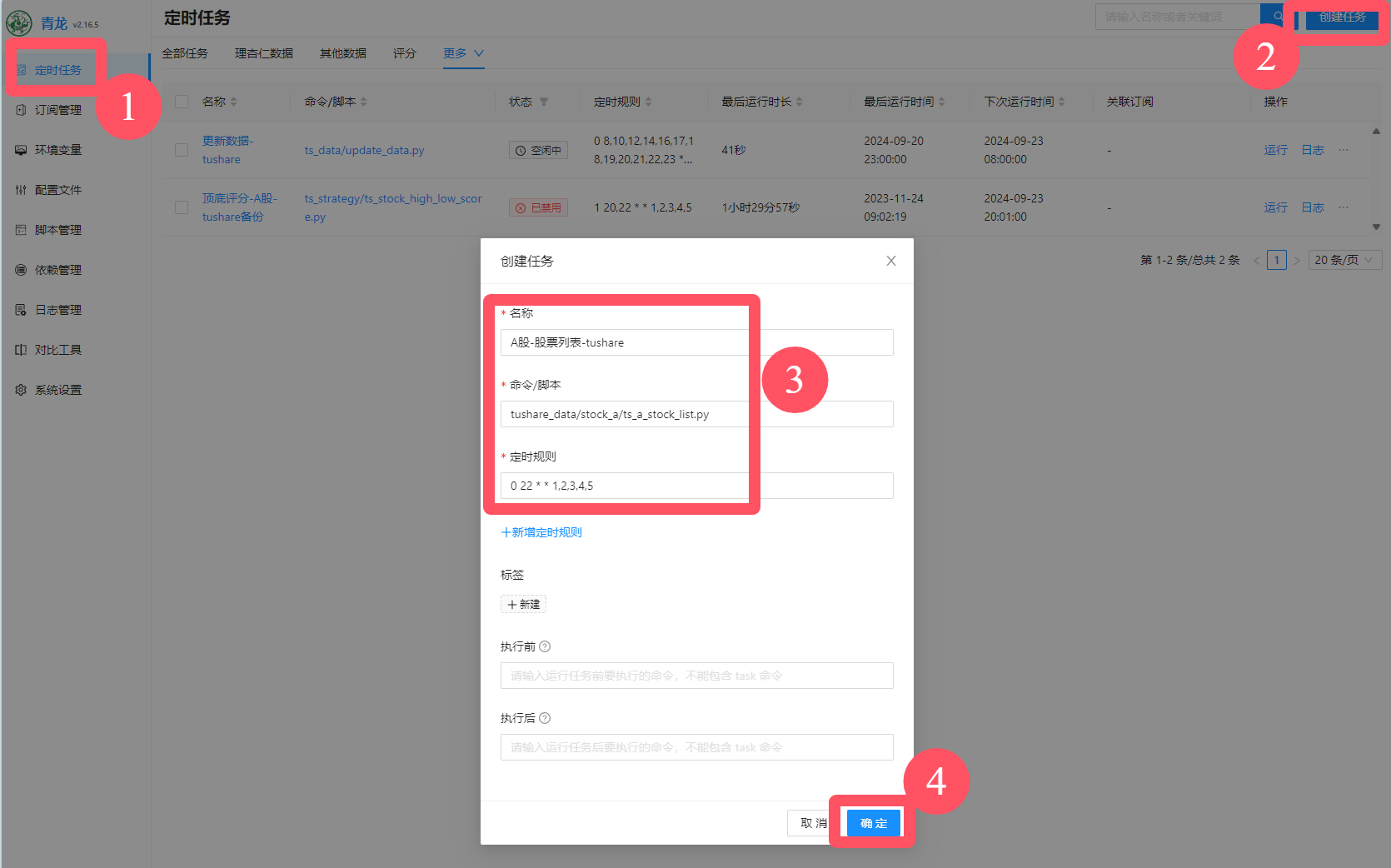Sort by 下次运行时间 column
Image resolution: width=1391 pixels, height=868 pixels.
tap(1062, 102)
